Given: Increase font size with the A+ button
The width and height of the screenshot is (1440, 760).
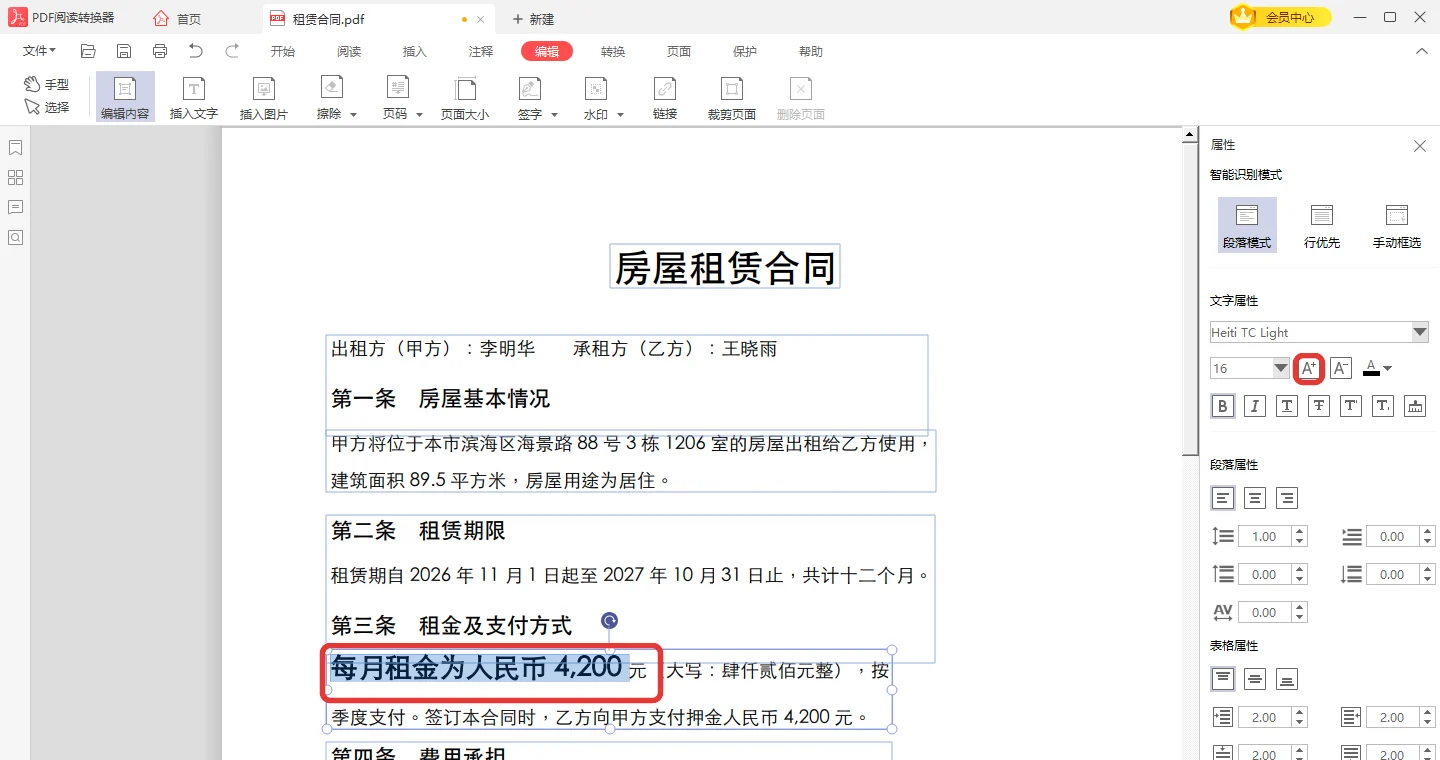Looking at the screenshot, I should tap(1309, 369).
